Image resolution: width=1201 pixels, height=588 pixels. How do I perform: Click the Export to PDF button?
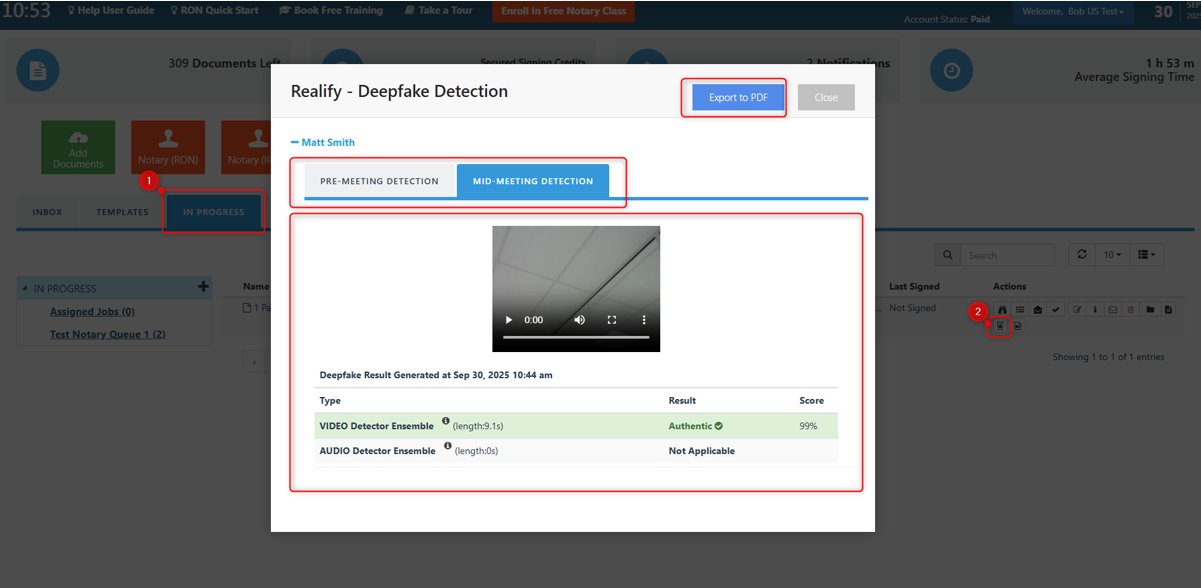pos(738,97)
